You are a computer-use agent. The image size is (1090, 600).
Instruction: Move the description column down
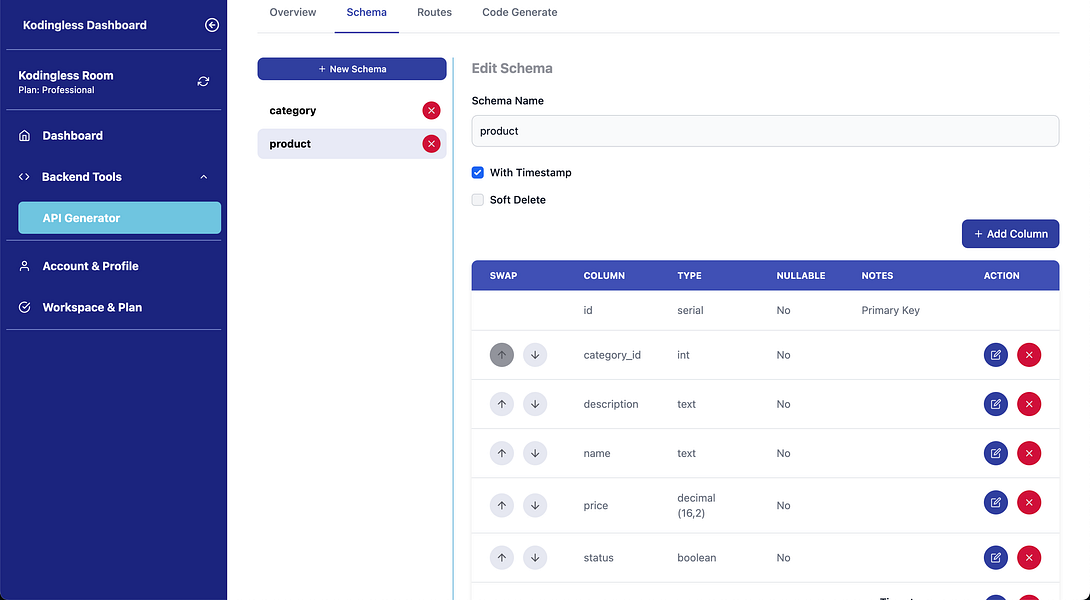point(535,404)
